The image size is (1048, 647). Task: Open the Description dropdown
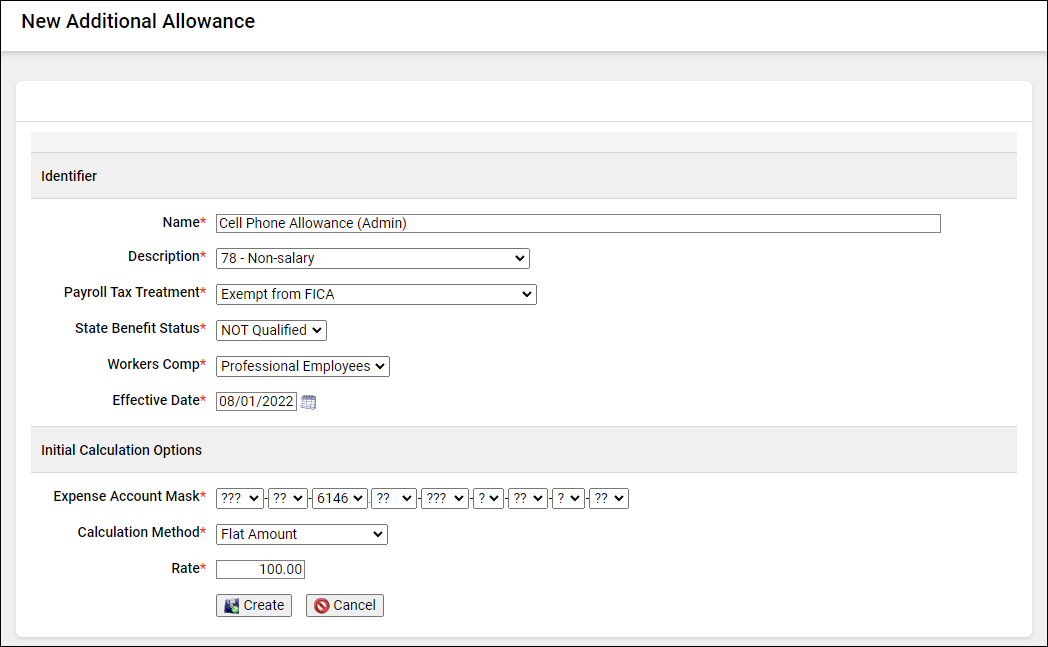(372, 258)
